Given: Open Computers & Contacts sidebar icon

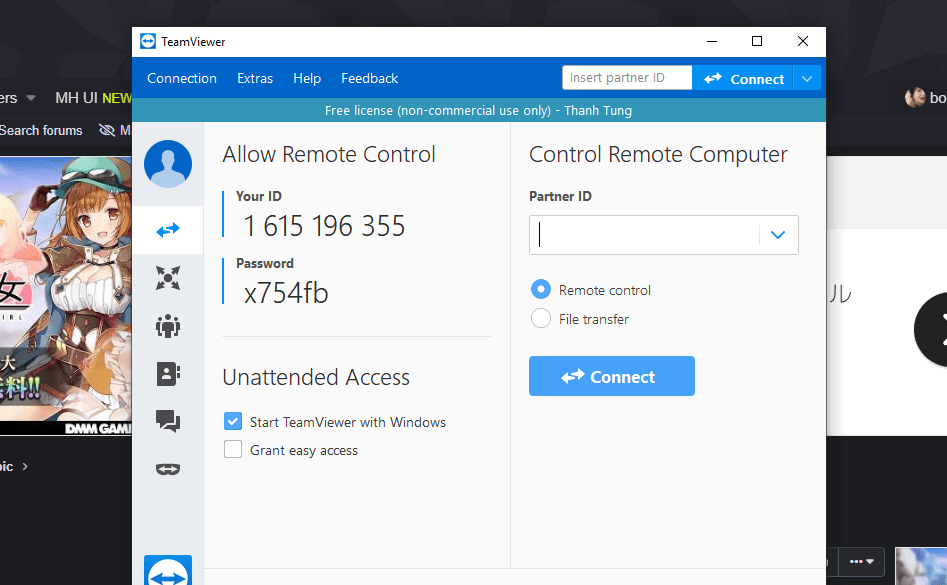Looking at the screenshot, I should click(x=168, y=374).
